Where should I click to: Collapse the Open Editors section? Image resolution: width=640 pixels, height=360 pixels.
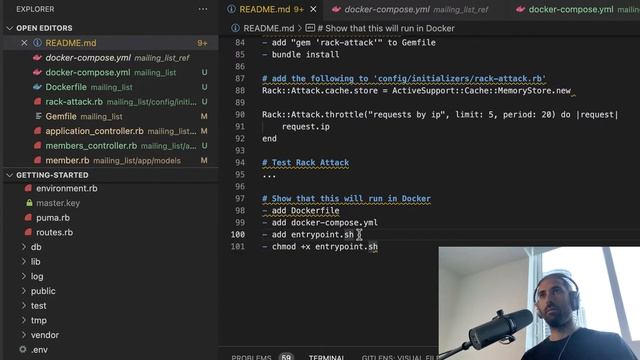click(9, 28)
